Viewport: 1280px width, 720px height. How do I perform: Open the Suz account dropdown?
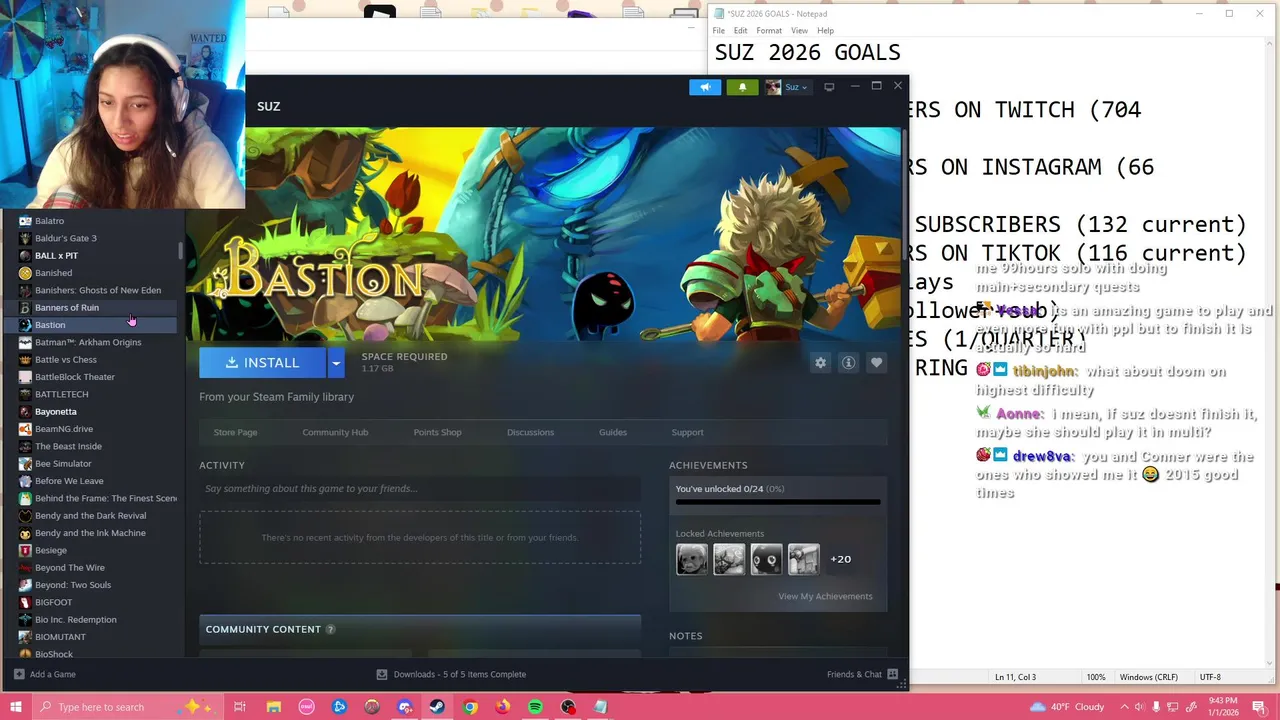(x=787, y=87)
